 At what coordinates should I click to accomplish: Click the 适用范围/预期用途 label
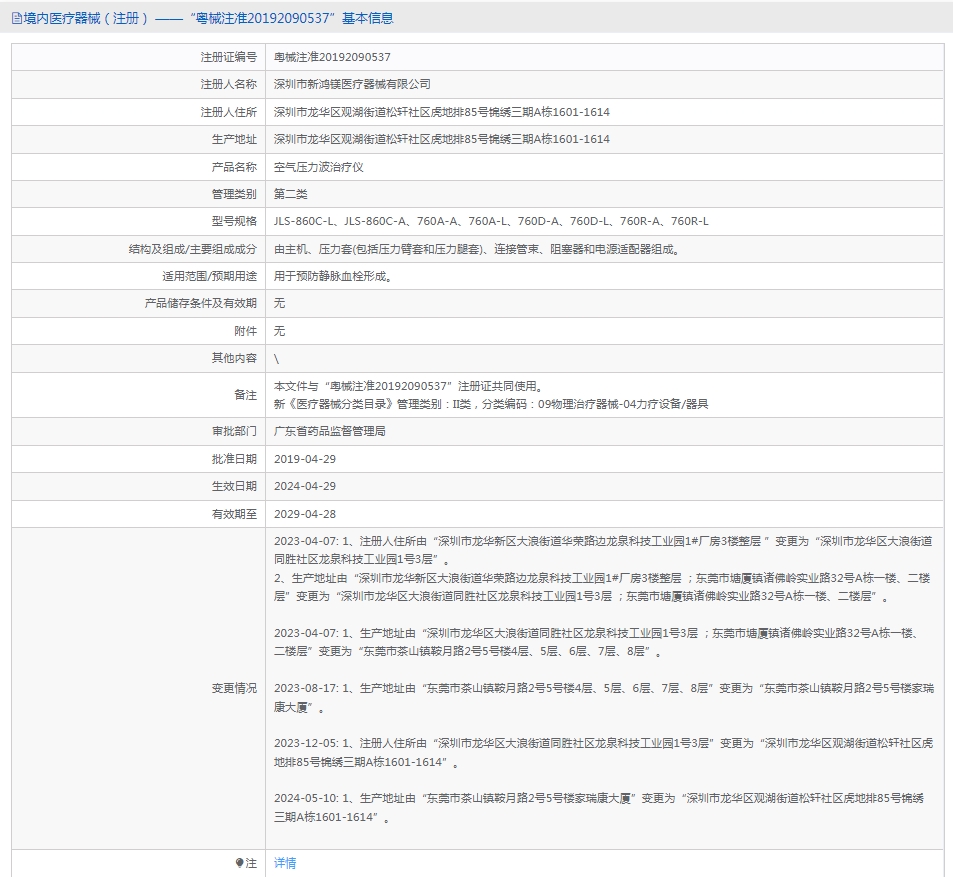click(x=209, y=277)
